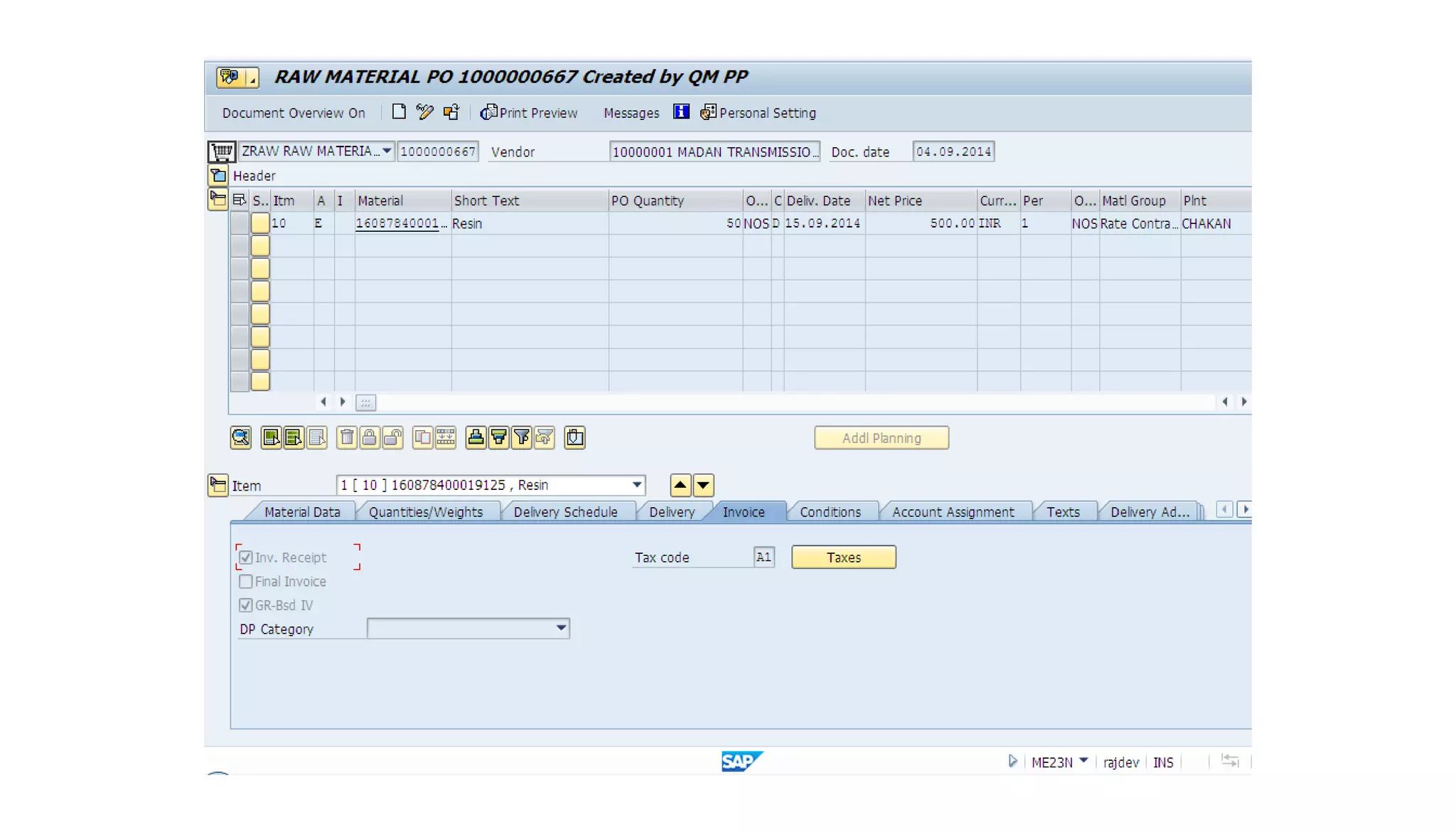The width and height of the screenshot is (1456, 832).
Task: Click Document Overview On button
Action: (294, 113)
